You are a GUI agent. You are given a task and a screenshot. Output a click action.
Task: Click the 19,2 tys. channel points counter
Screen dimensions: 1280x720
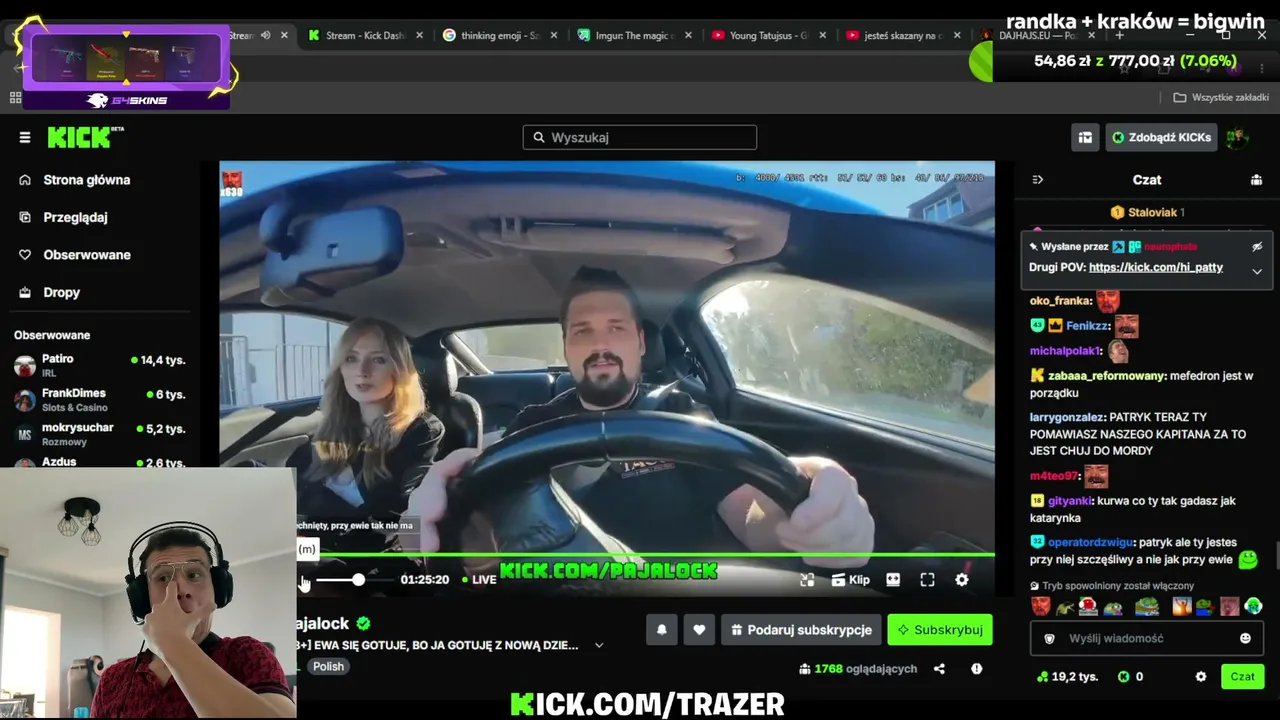click(1067, 677)
